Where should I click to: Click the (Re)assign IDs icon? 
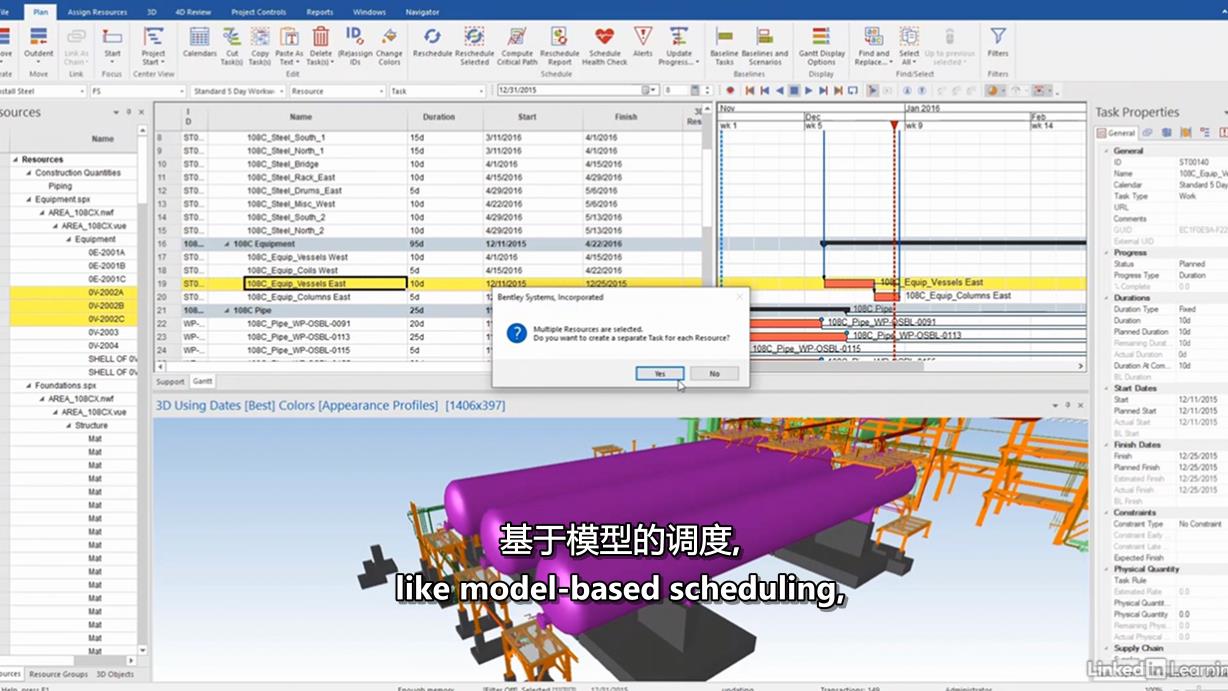354,45
